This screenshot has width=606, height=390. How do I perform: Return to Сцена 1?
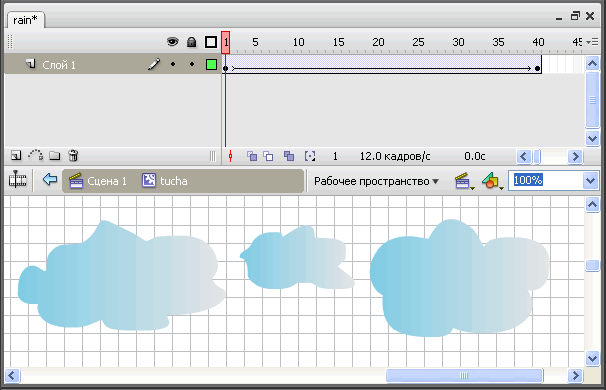click(98, 181)
